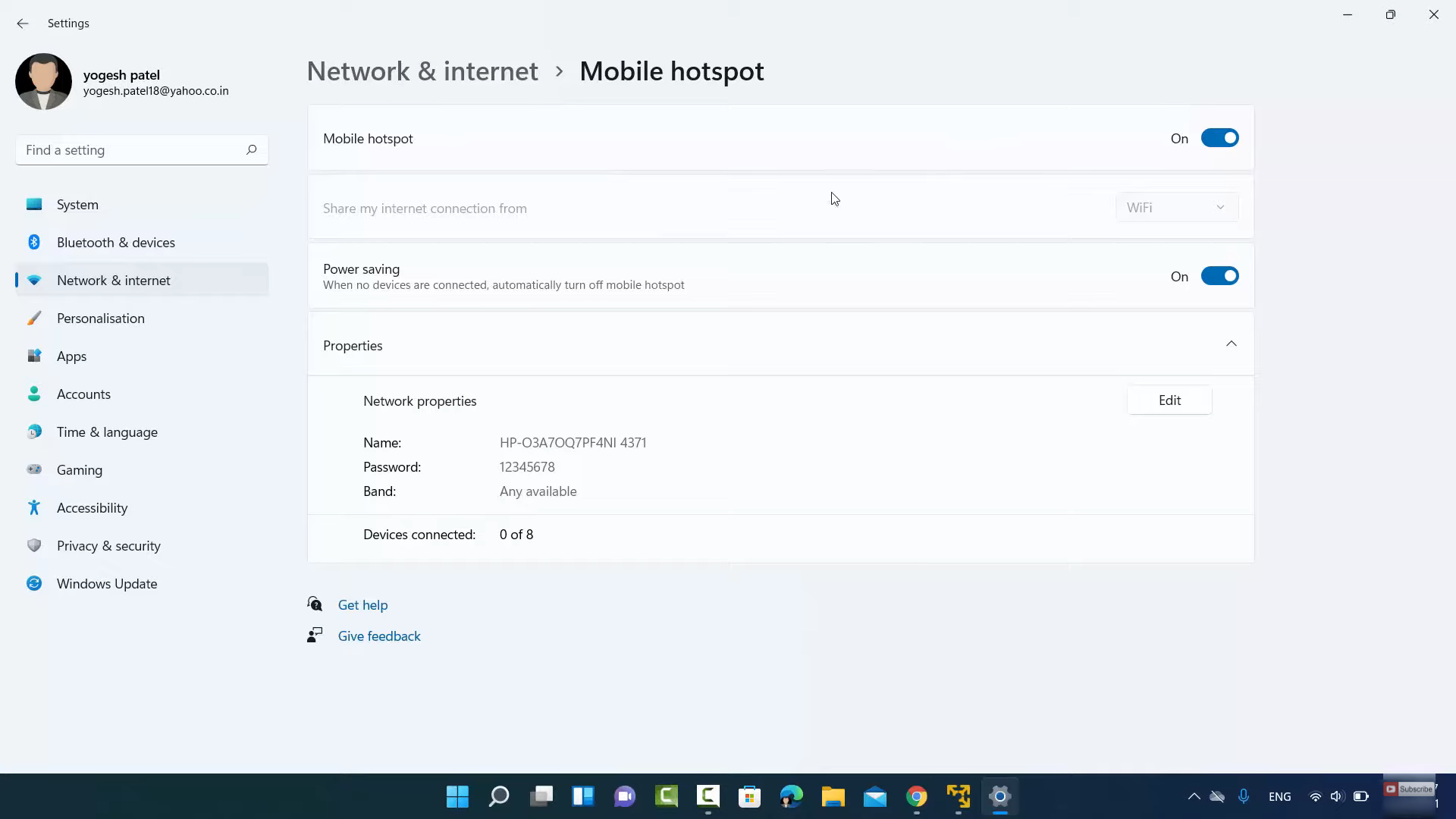Image resolution: width=1456 pixels, height=819 pixels.
Task: Click Network & internet breadcrumb
Action: coord(422,71)
